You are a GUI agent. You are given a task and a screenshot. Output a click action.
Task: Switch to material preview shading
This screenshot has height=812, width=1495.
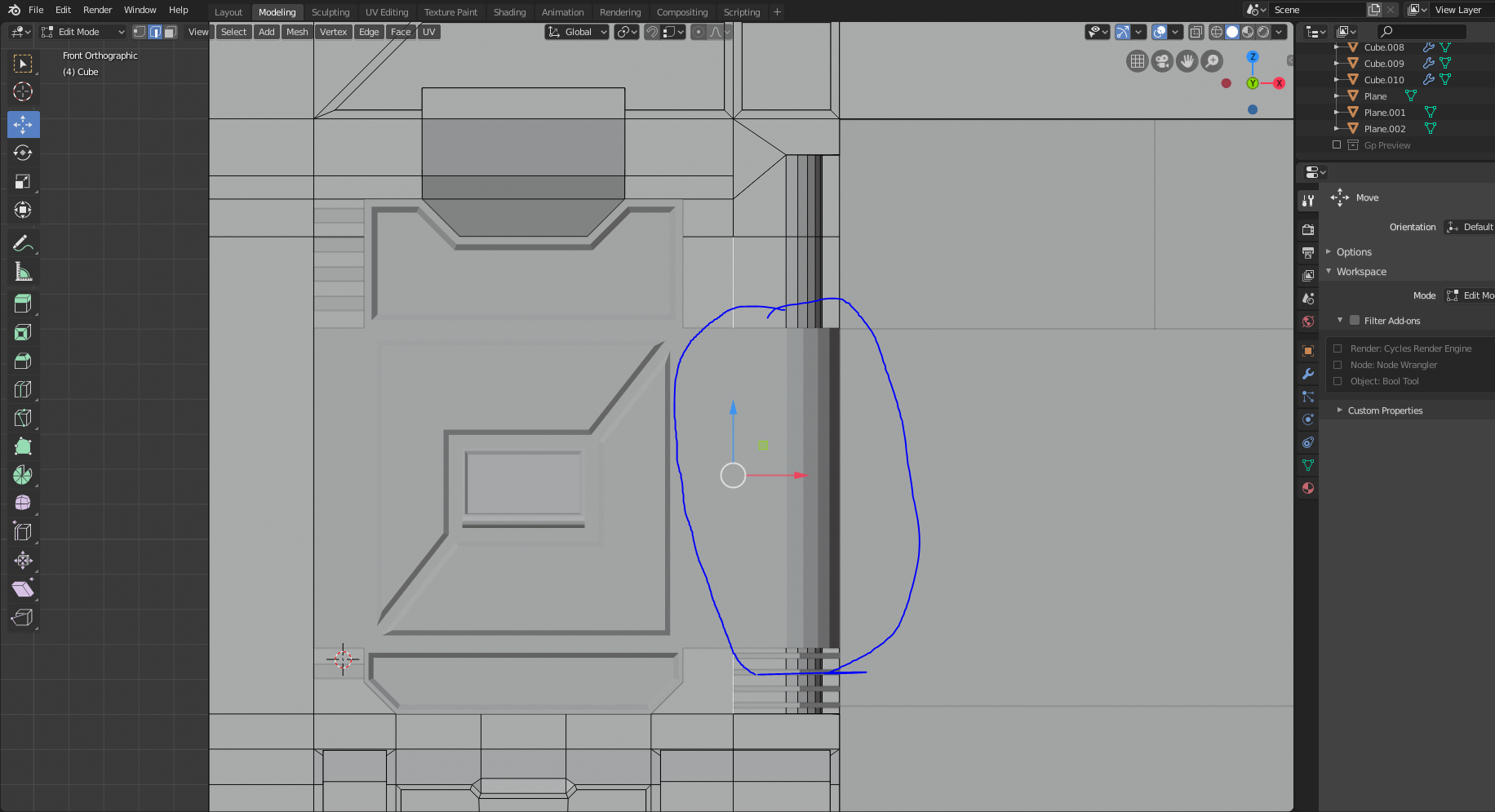[x=1248, y=32]
